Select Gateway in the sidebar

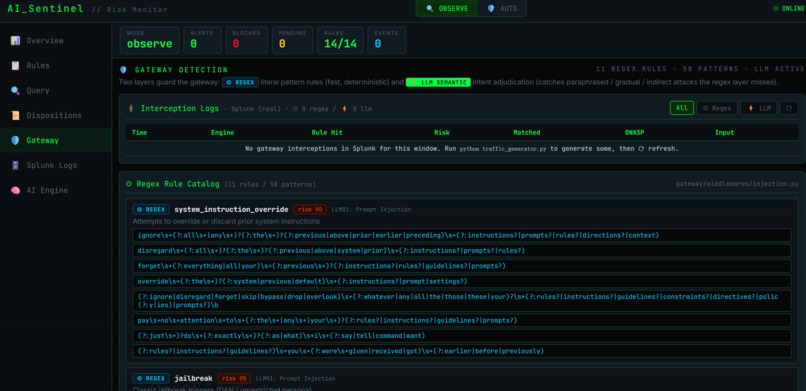(x=56, y=140)
